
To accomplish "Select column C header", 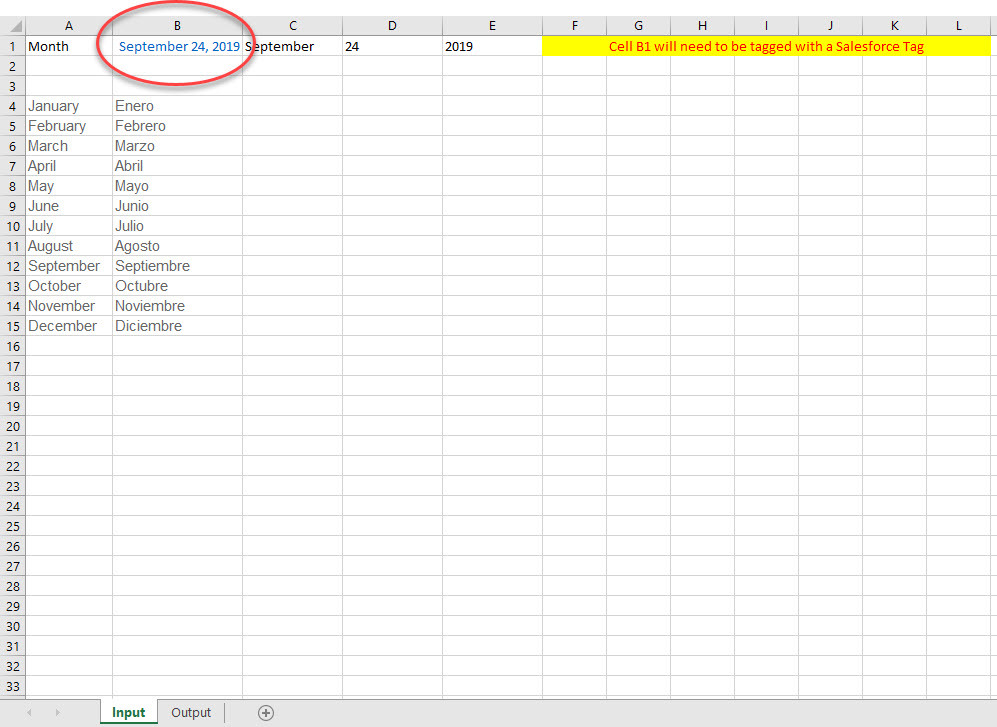I will pos(292,26).
